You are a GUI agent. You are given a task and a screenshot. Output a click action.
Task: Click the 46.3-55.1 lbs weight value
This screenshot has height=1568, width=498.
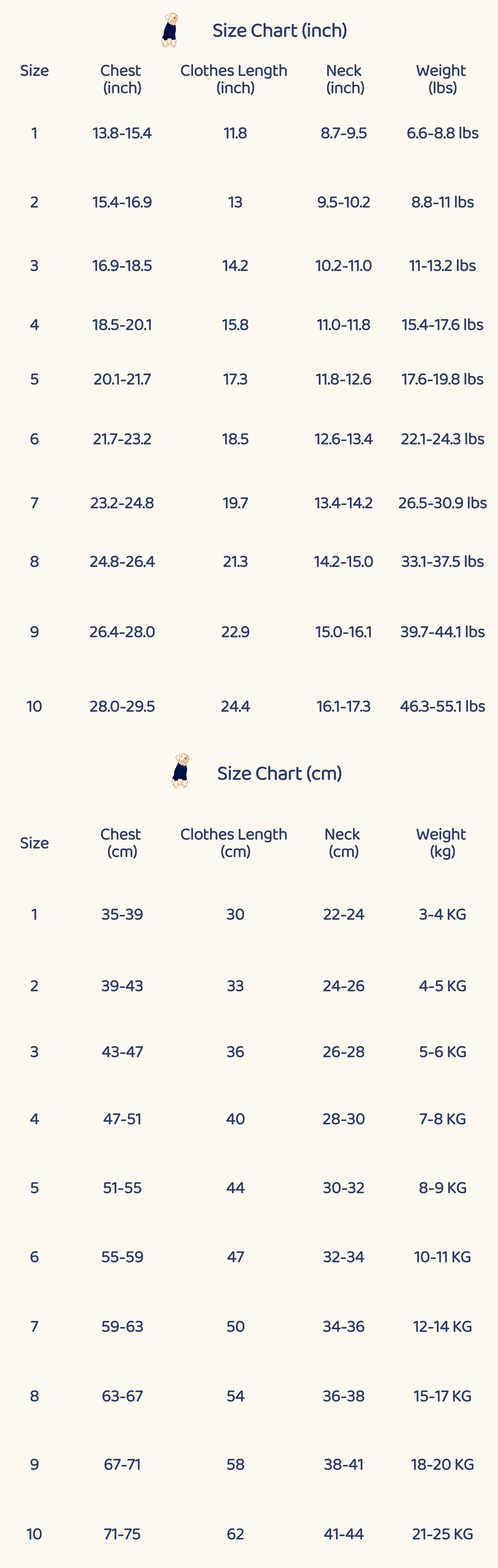(x=442, y=706)
